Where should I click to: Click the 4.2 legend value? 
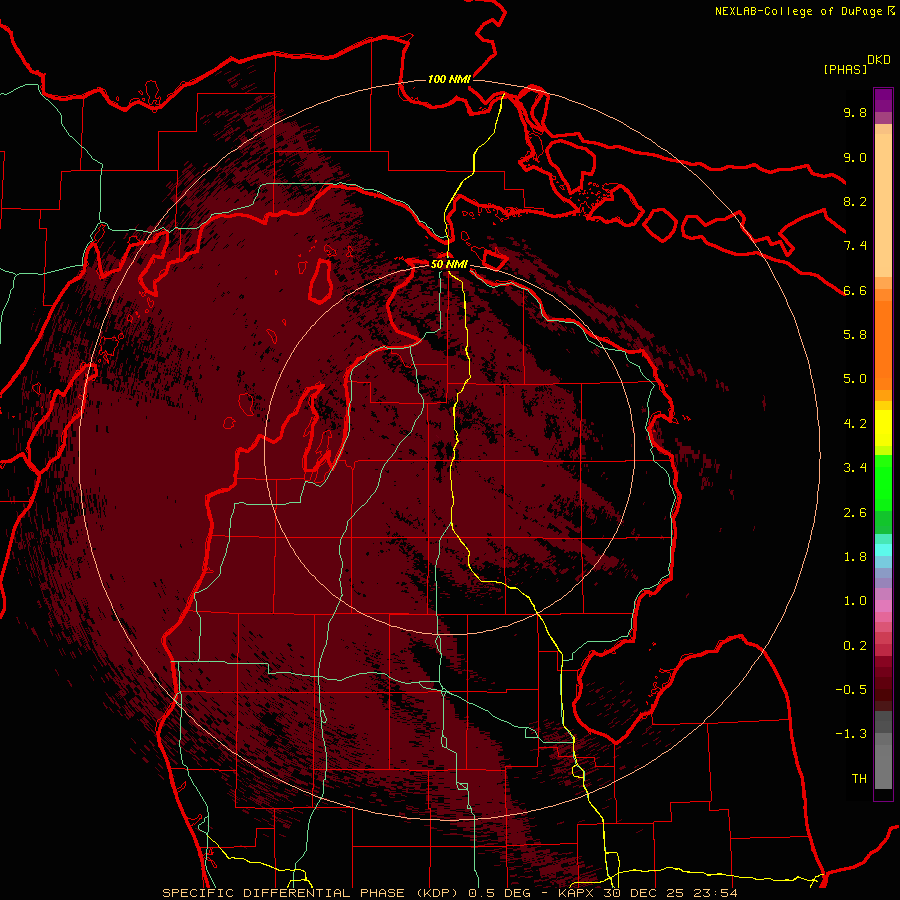coord(855,424)
